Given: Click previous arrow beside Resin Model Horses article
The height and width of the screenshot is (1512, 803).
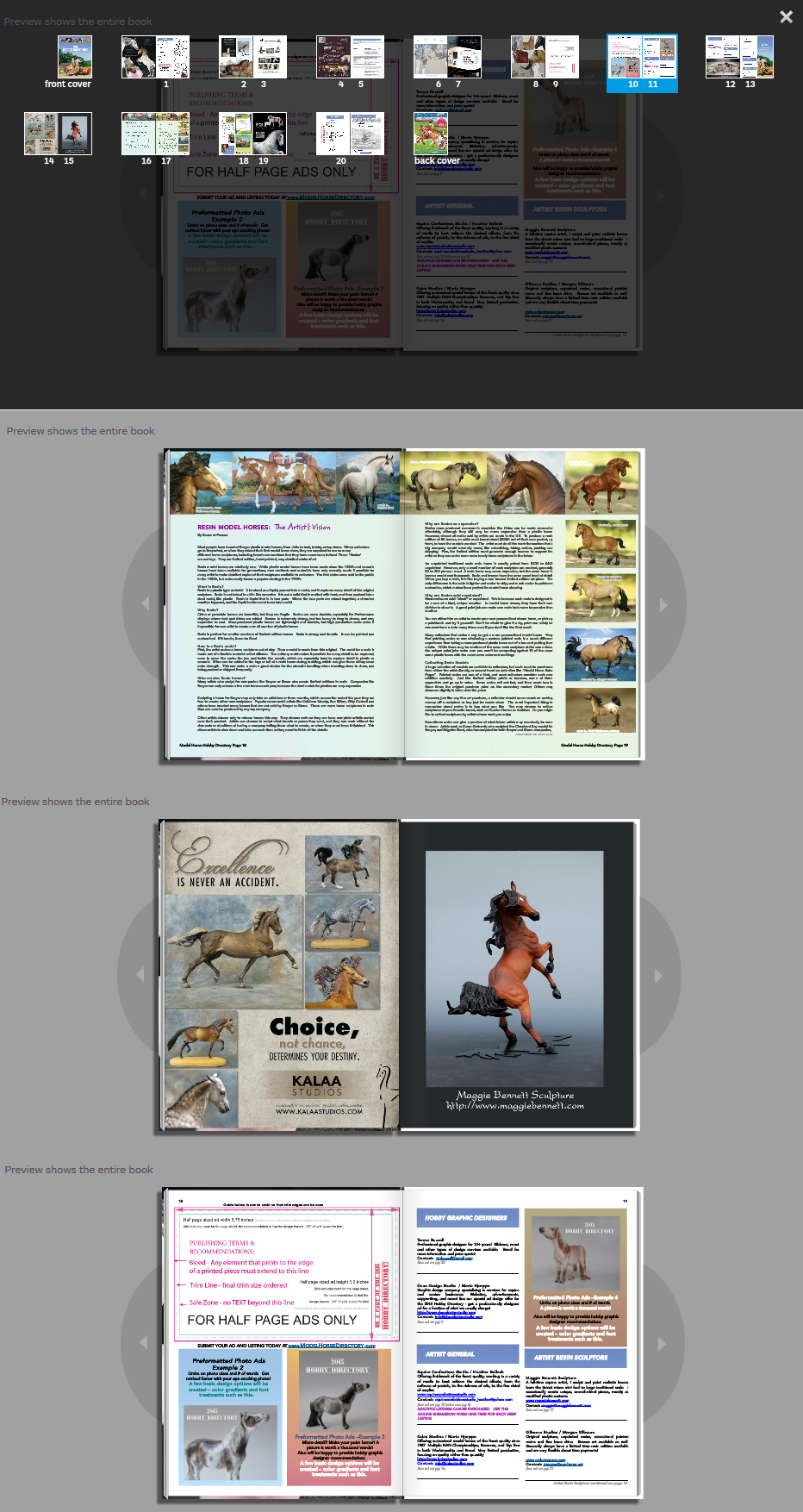Looking at the screenshot, I should pos(145,604).
